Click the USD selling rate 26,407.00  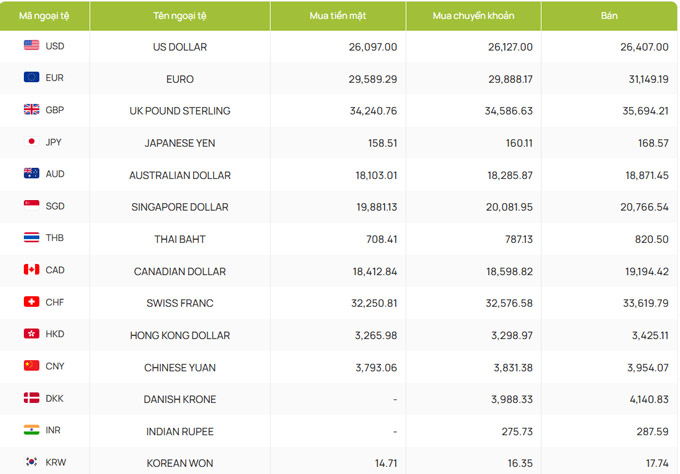644,47
